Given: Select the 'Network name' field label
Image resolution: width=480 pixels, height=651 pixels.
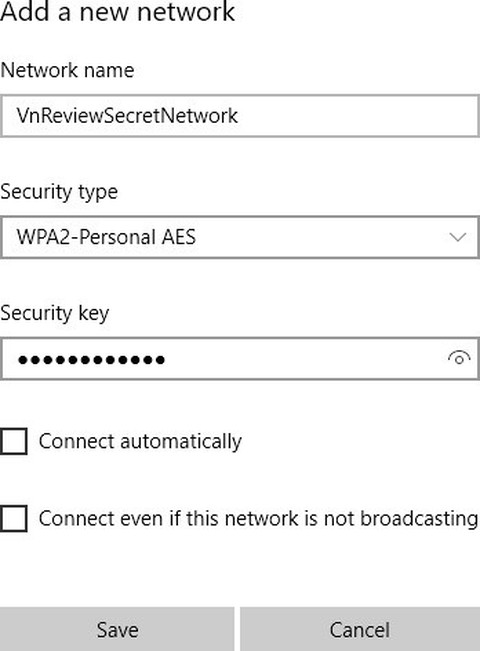Looking at the screenshot, I should point(67,70).
